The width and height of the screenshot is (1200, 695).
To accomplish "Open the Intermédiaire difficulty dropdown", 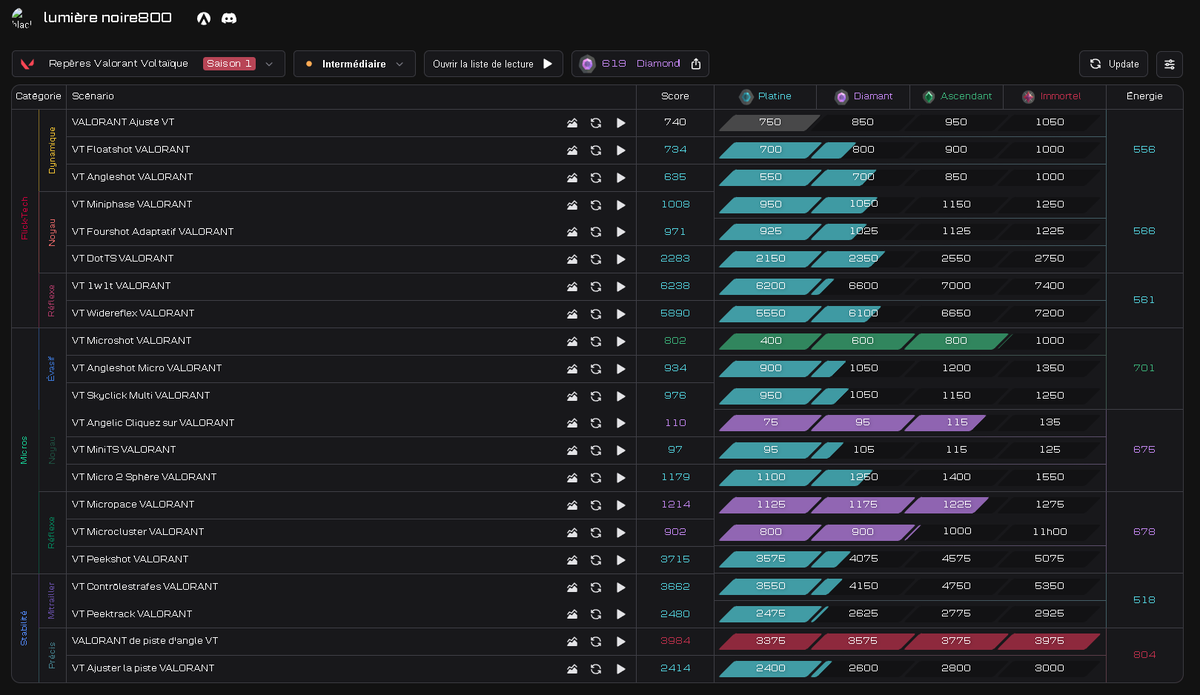I will (355, 64).
